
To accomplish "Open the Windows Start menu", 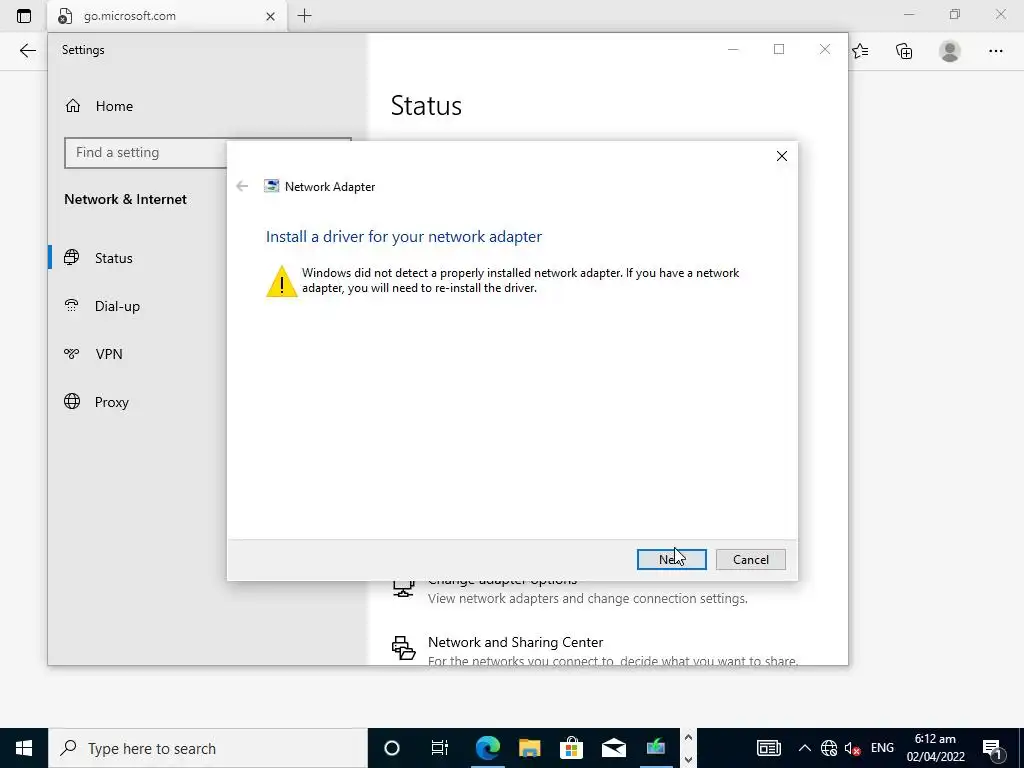I will (24, 748).
